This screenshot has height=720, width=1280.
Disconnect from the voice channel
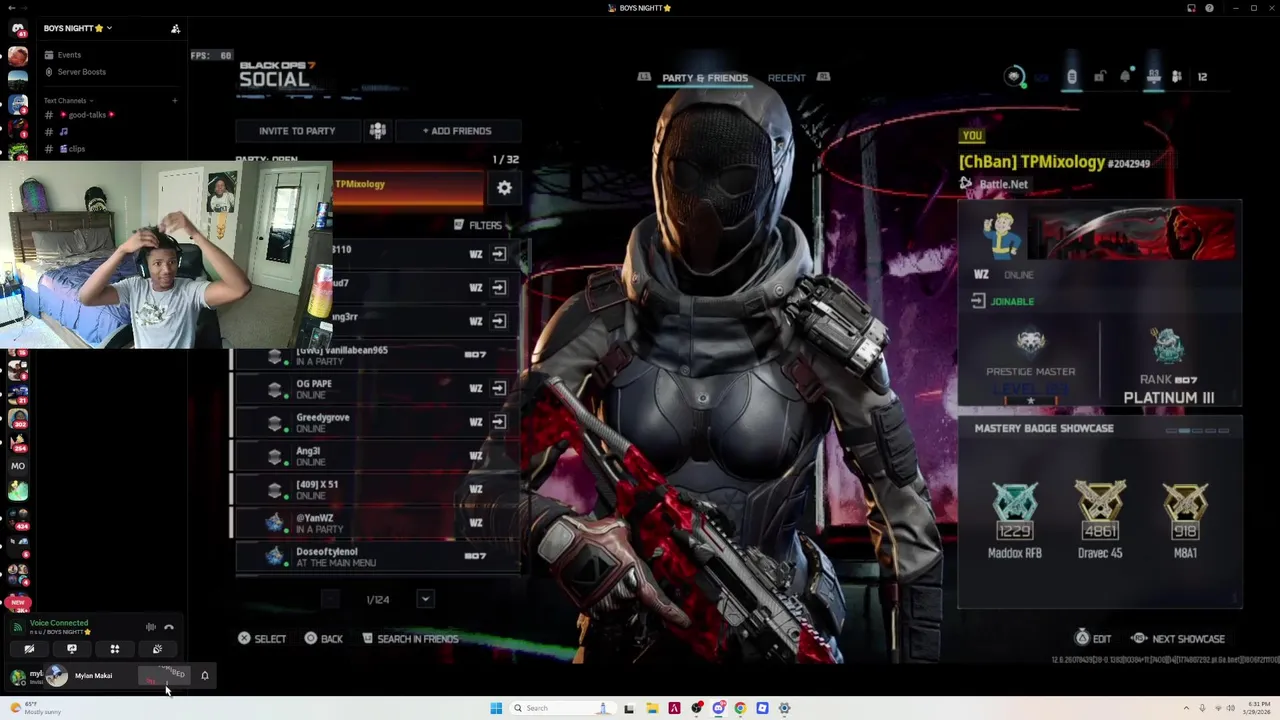169,627
